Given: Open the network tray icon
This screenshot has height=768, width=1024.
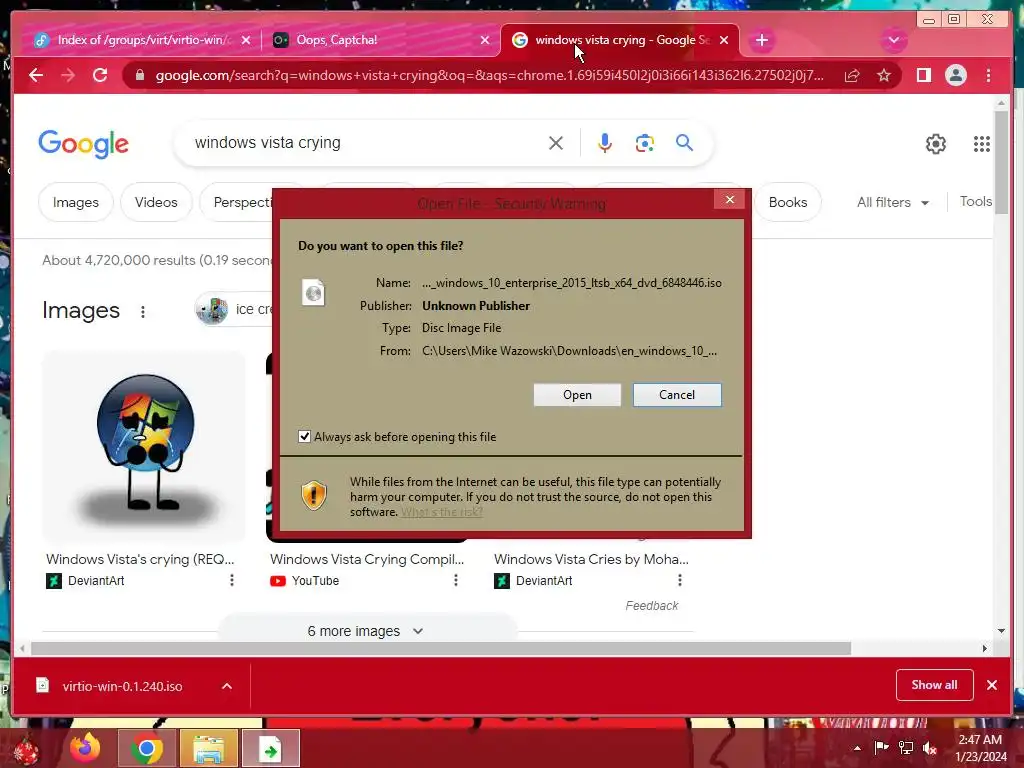Looking at the screenshot, I should tap(906, 748).
